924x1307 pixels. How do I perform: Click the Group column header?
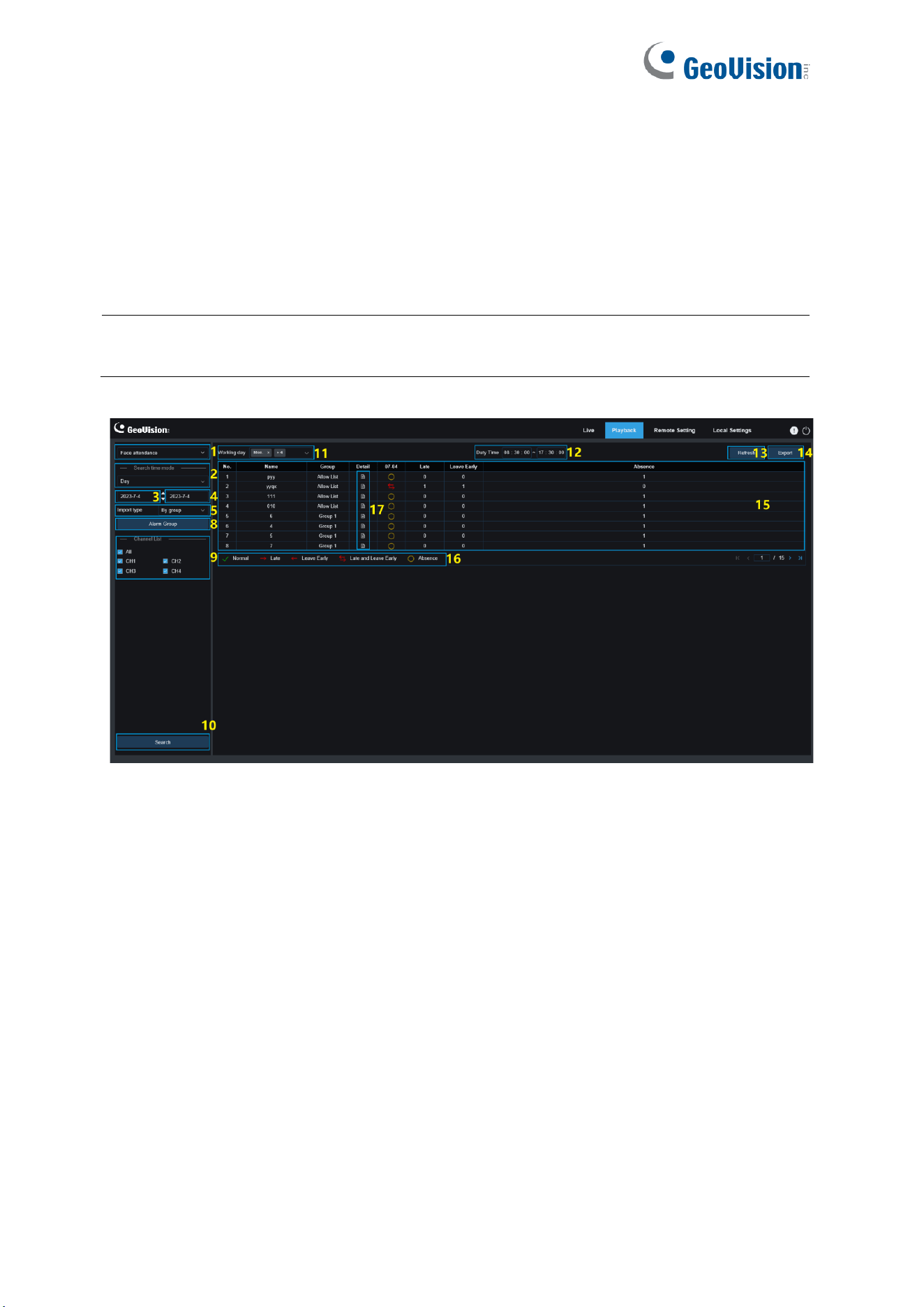click(x=327, y=466)
